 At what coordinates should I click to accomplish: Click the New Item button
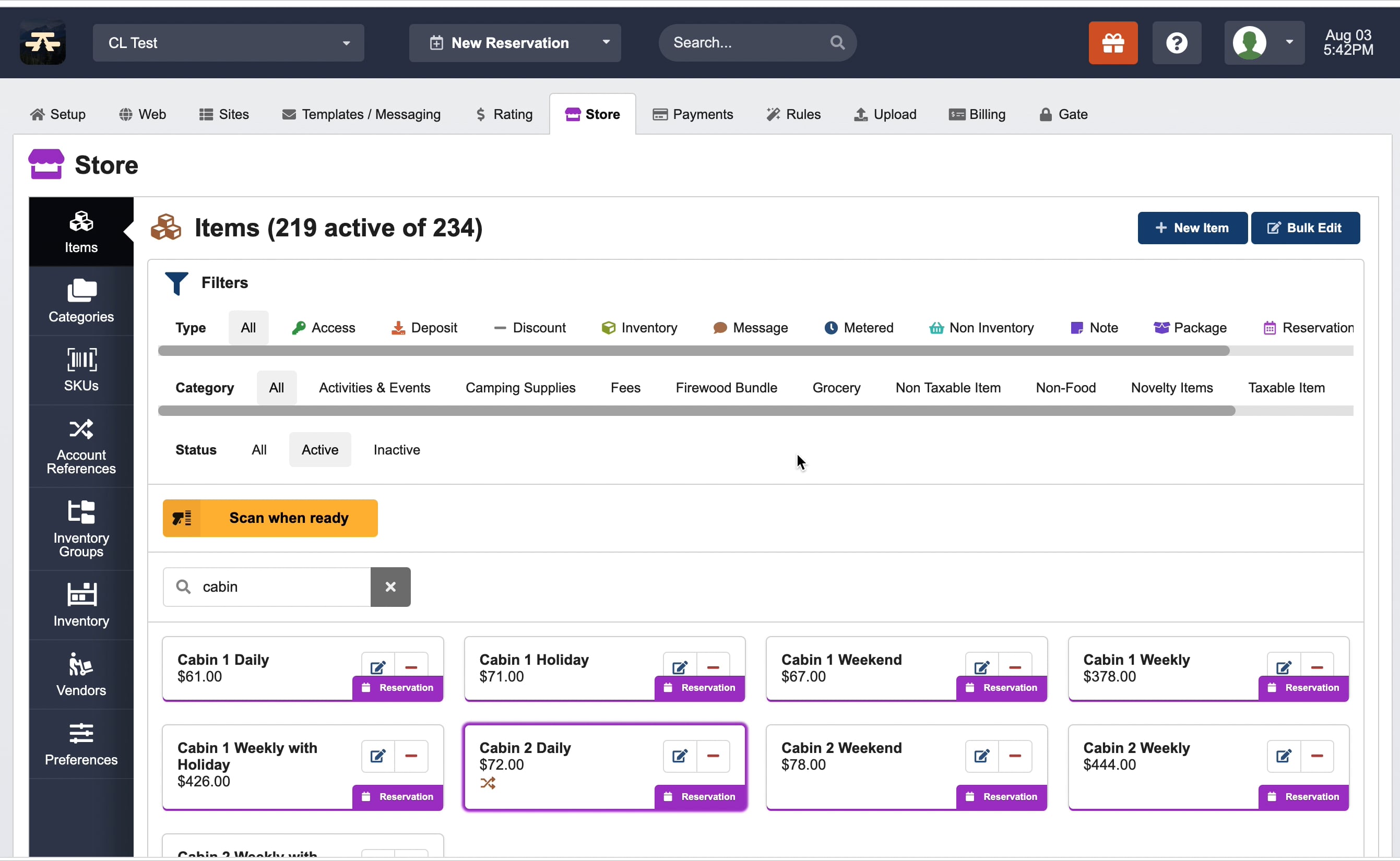(1192, 228)
